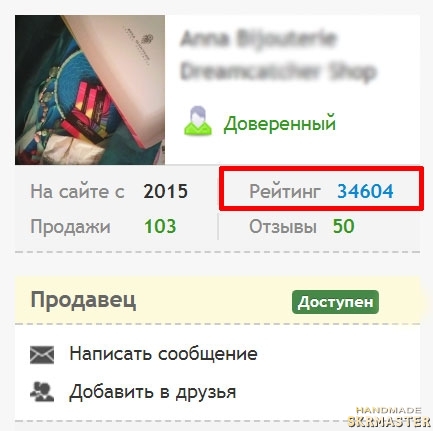The image size is (433, 431).
Task: Open the rating value 34604
Action: coord(365,191)
